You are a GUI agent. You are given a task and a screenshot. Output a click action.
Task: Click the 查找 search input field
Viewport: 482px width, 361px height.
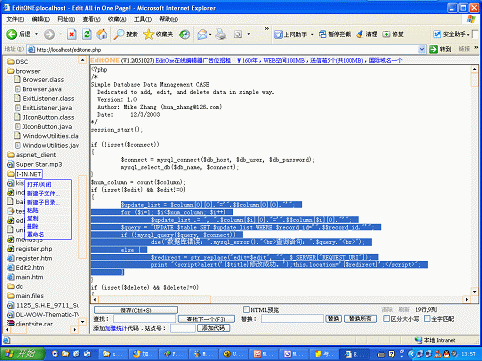pyautogui.click(x=144, y=319)
